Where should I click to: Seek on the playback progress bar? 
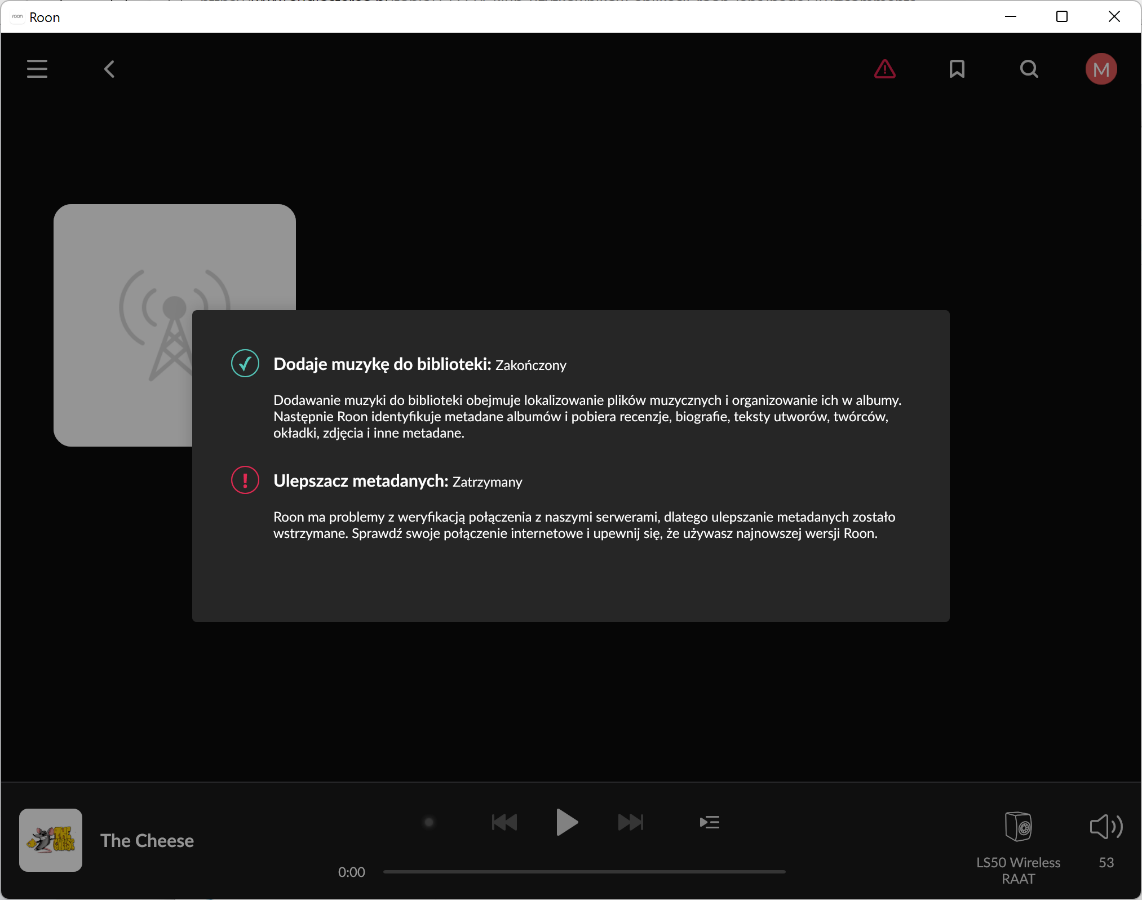tap(584, 872)
